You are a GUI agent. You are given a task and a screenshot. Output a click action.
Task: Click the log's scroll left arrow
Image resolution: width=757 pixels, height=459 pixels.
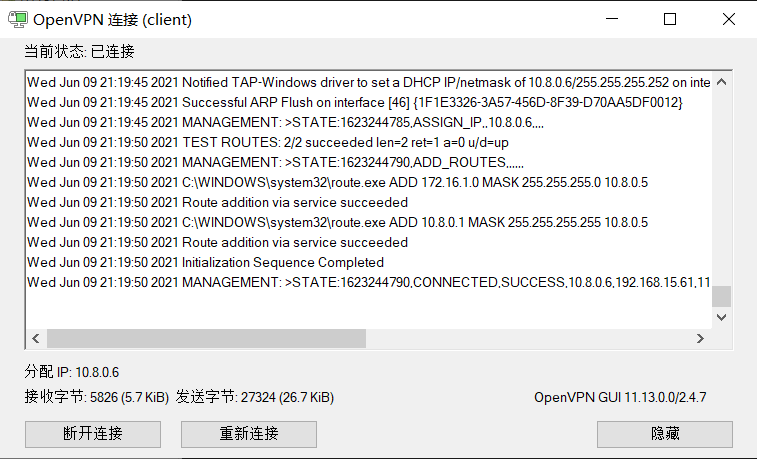coord(35,338)
